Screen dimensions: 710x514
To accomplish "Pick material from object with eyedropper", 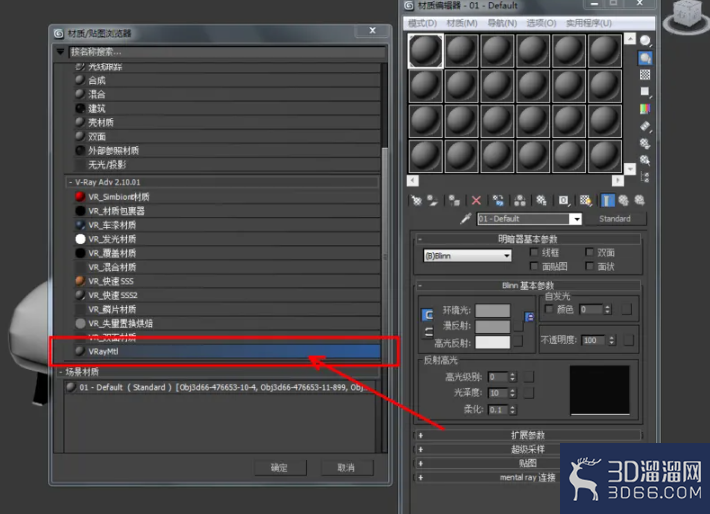I will [465, 219].
